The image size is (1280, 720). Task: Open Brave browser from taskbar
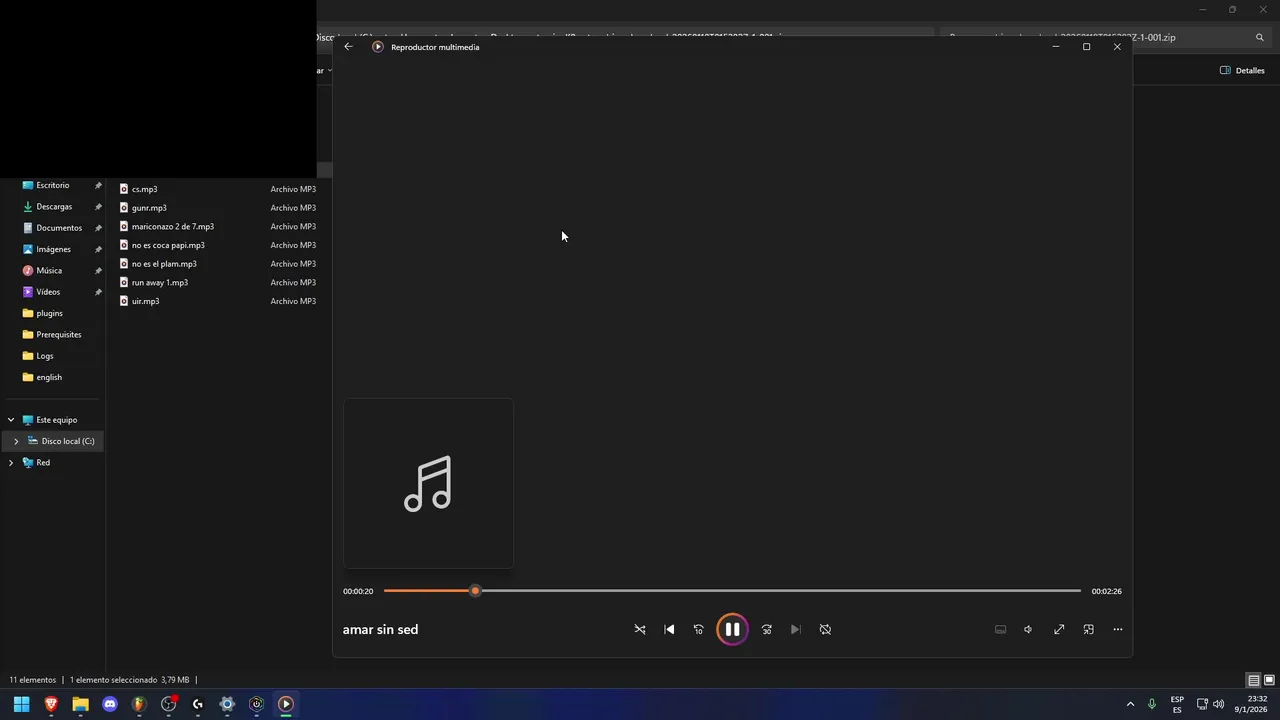click(x=51, y=704)
